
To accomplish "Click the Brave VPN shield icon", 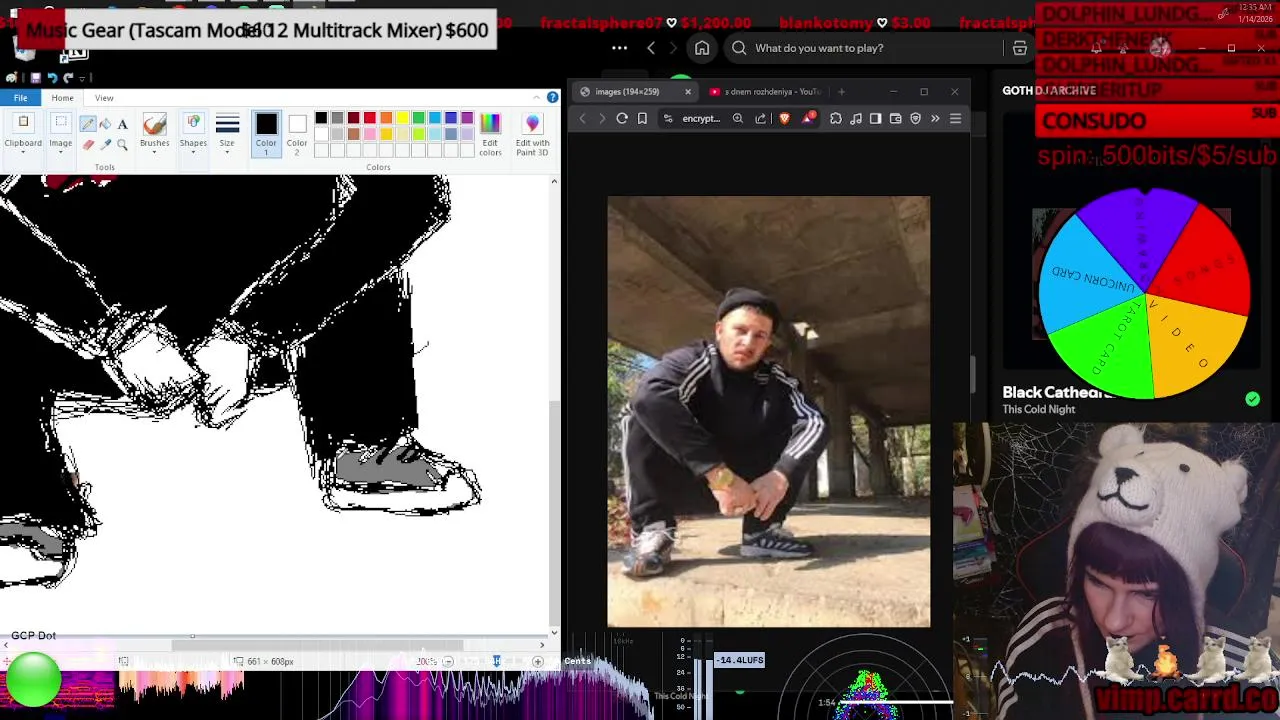I will click(x=915, y=118).
